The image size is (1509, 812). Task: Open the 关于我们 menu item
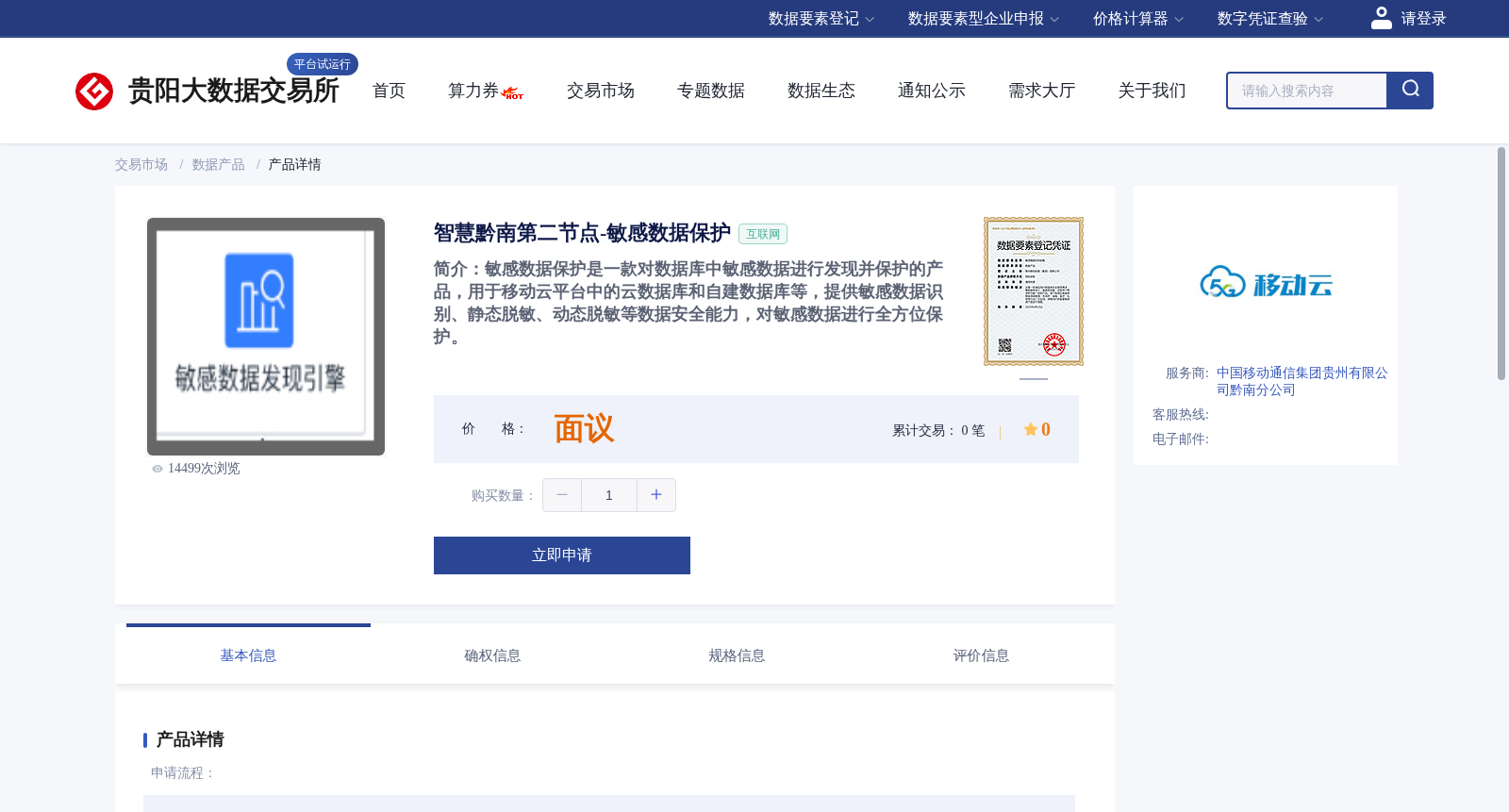(1152, 91)
